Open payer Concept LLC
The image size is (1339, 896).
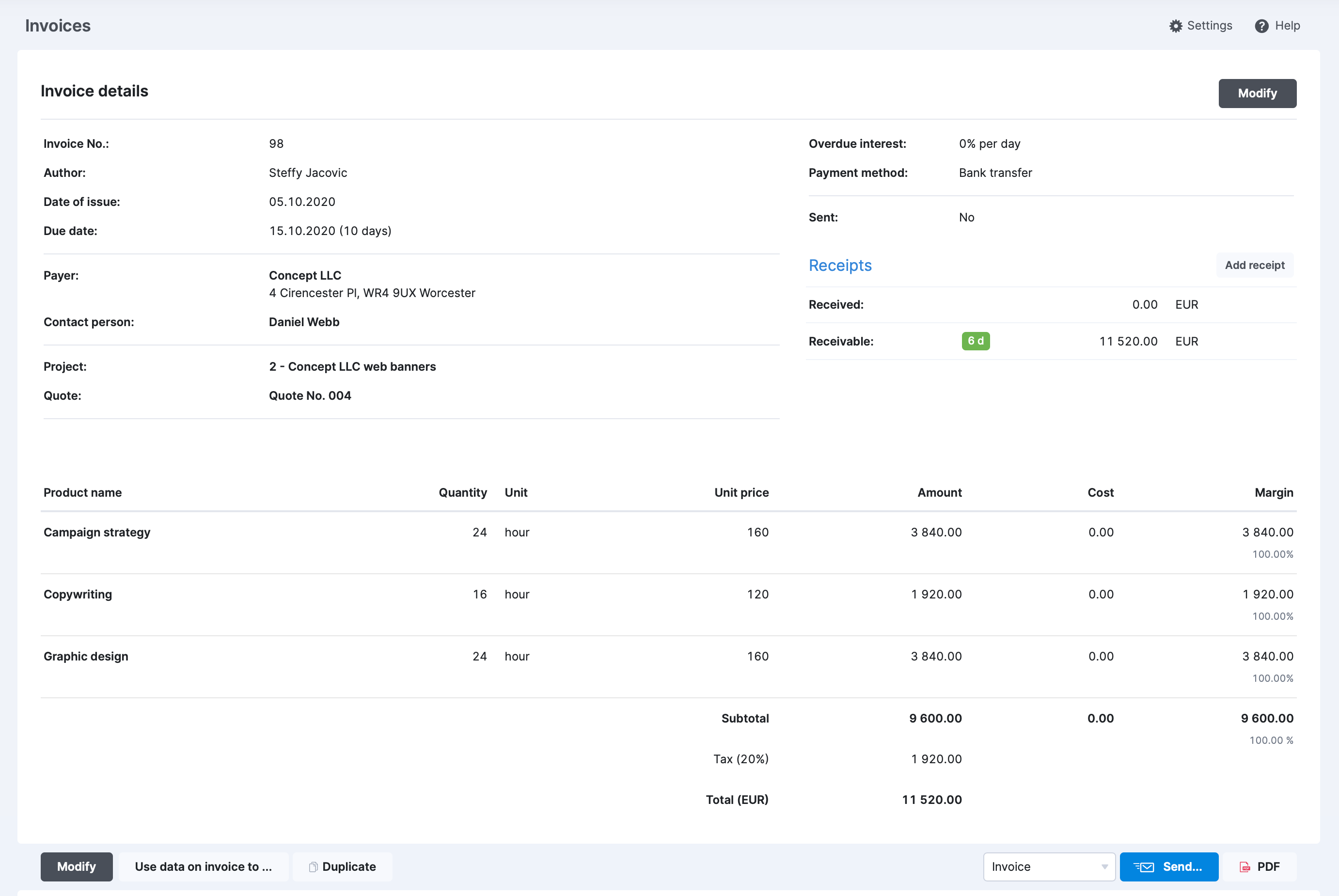(305, 275)
